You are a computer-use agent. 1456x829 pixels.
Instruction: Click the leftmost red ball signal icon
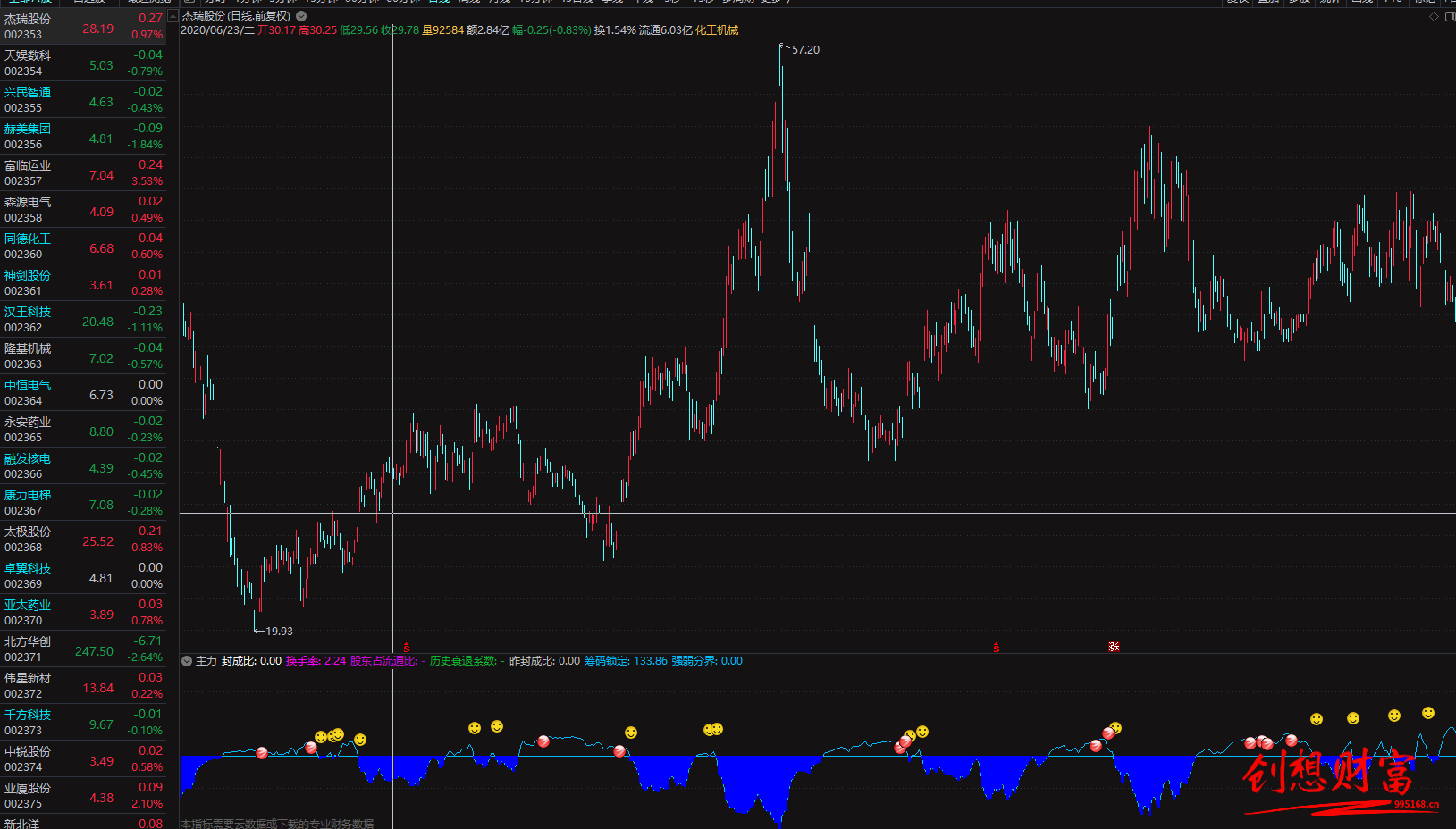(x=262, y=753)
